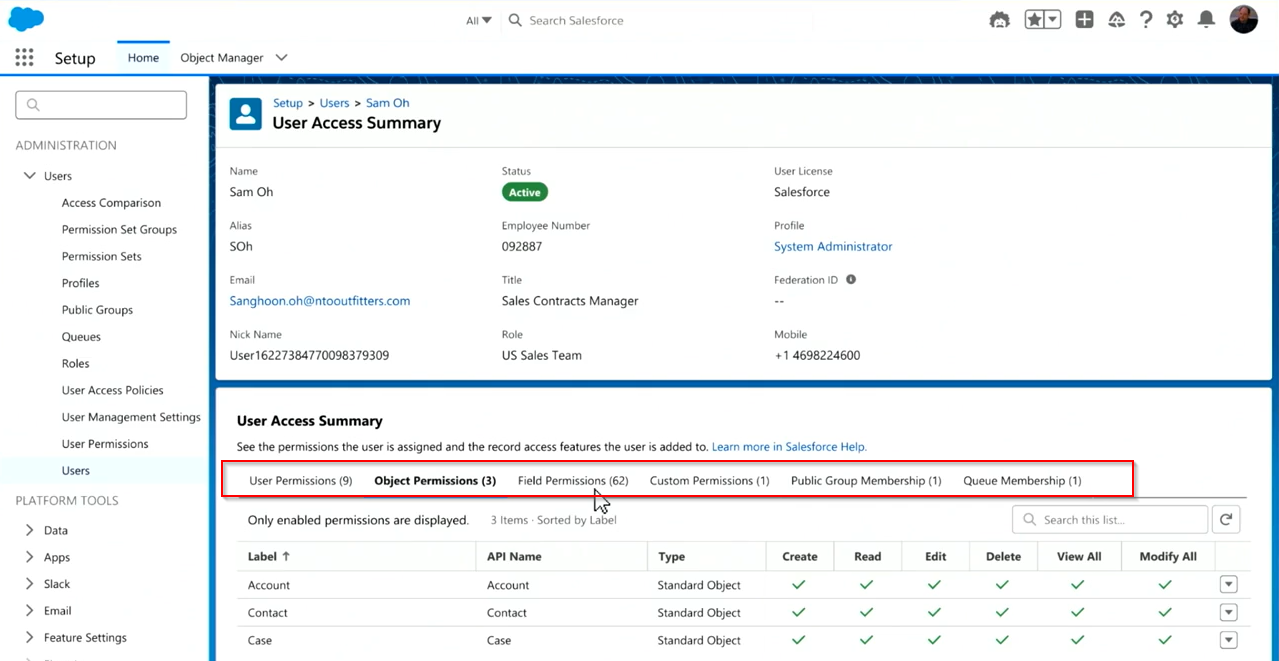Open Queues in the sidebar

click(82, 337)
